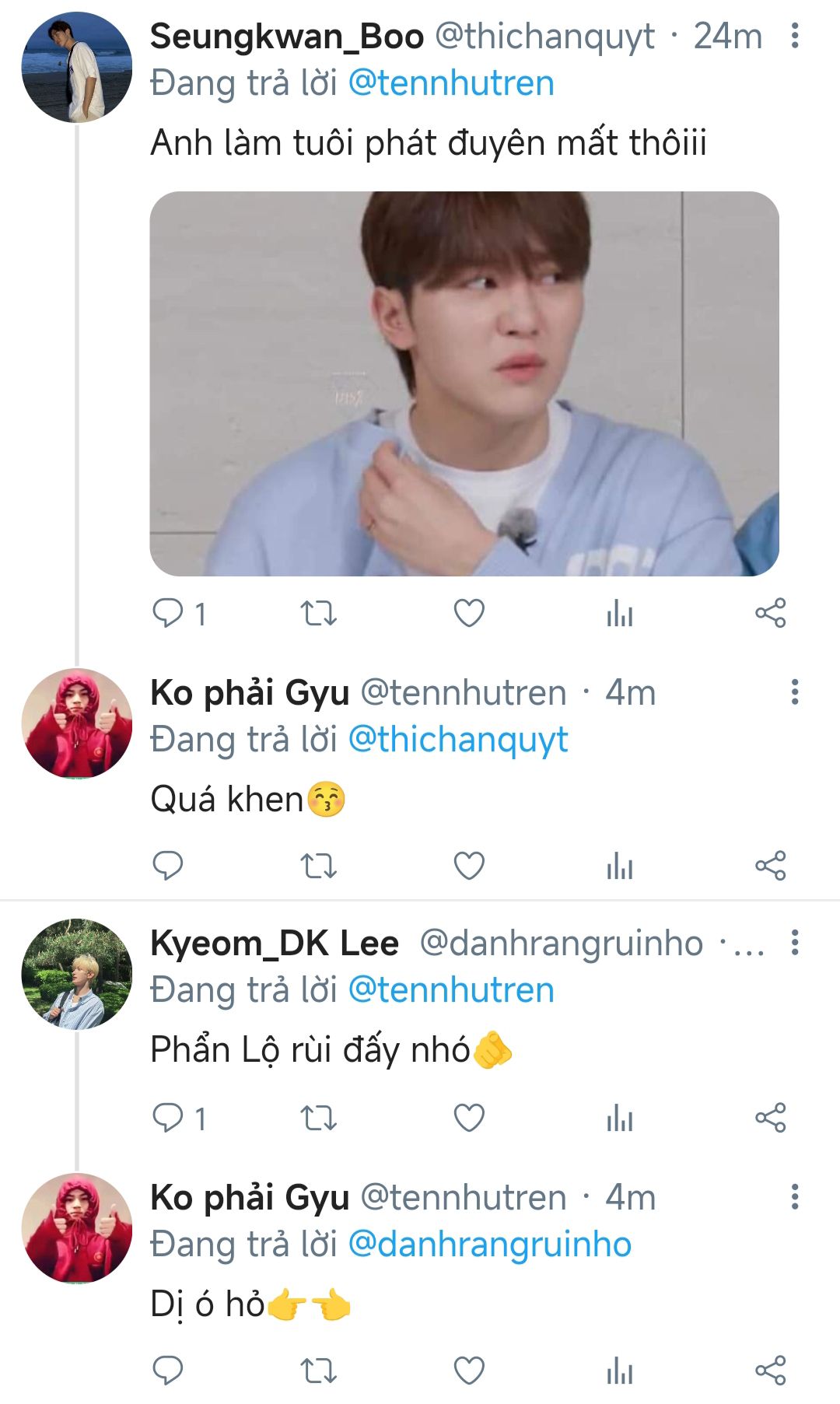Open more options on "Quá khen" tweet
This screenshot has height=1404, width=840.
(x=794, y=692)
